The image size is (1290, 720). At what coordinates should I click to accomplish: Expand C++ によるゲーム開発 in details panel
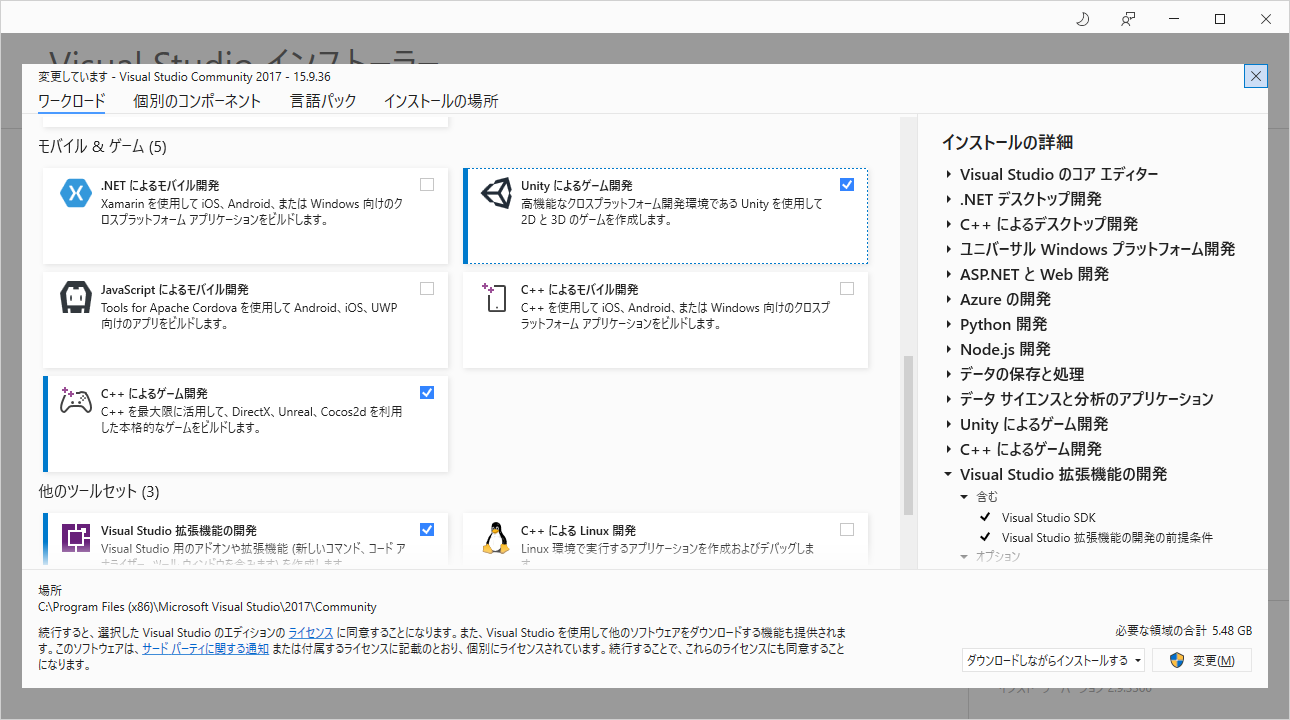click(x=948, y=449)
